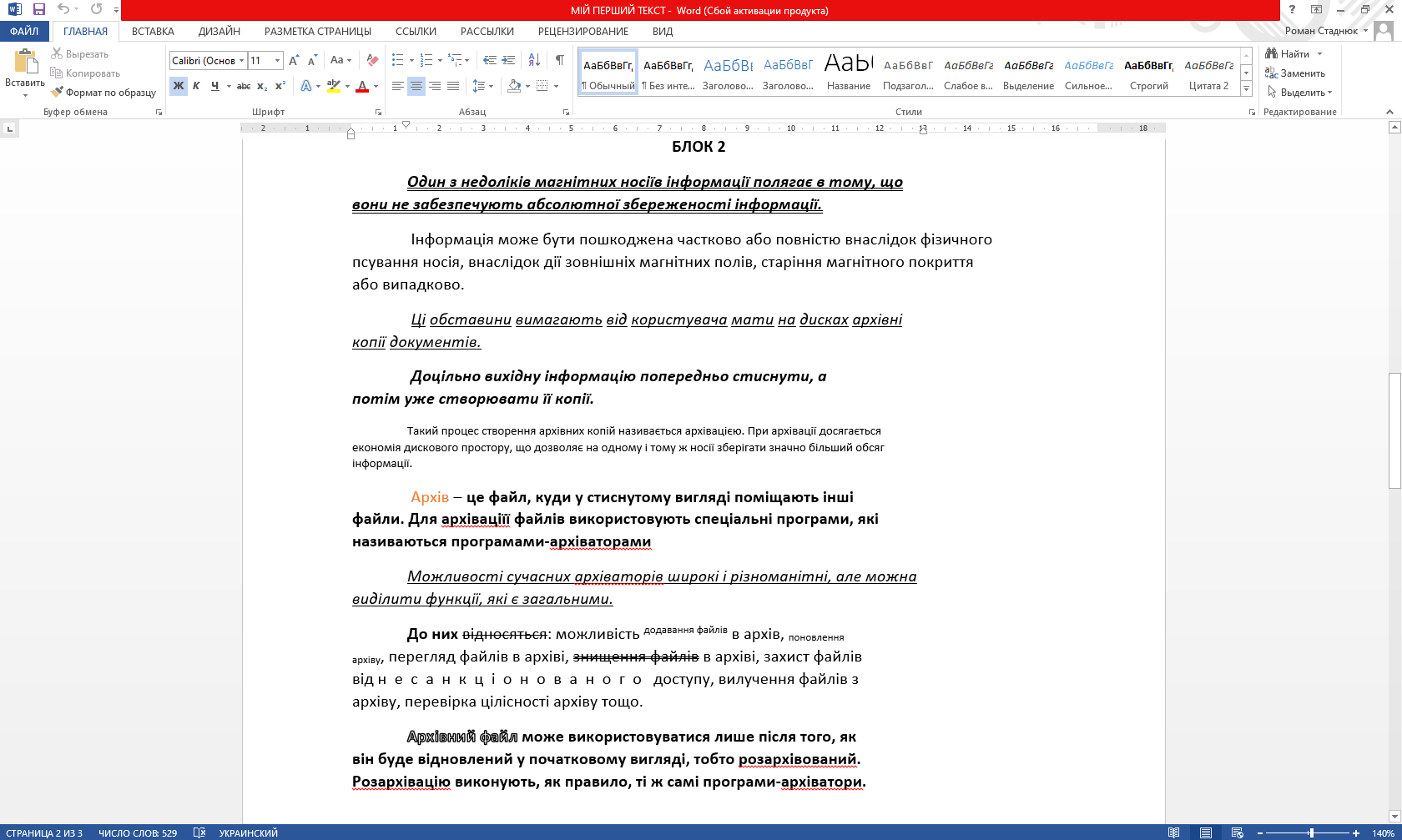Apply the strikethrough abc format
Viewport: 1402px width, 840px height.
(x=244, y=86)
